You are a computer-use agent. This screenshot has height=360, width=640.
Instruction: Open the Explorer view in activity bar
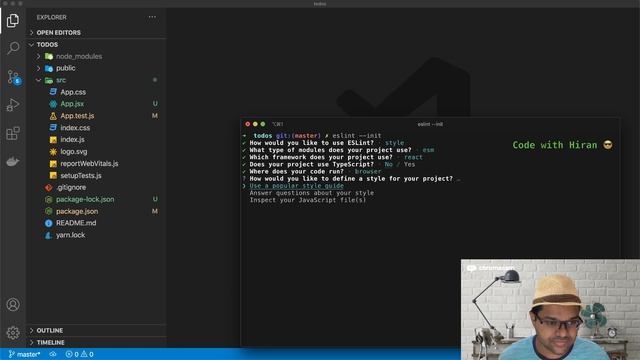click(x=13, y=20)
